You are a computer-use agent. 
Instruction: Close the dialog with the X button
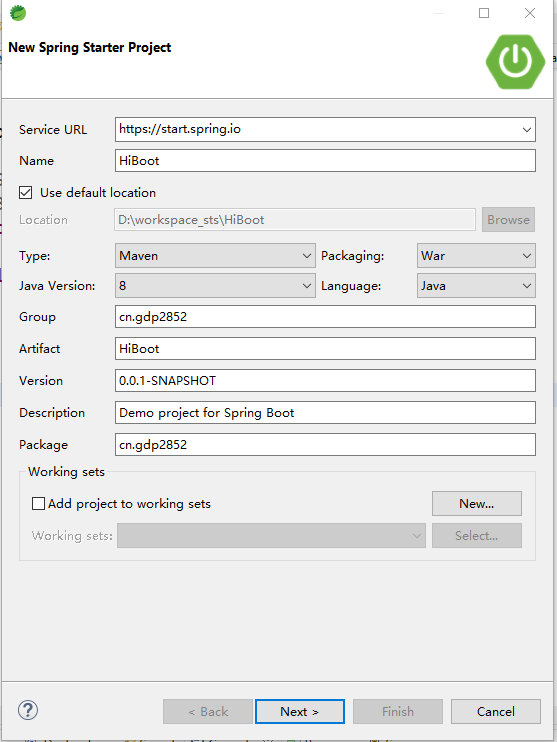(530, 13)
